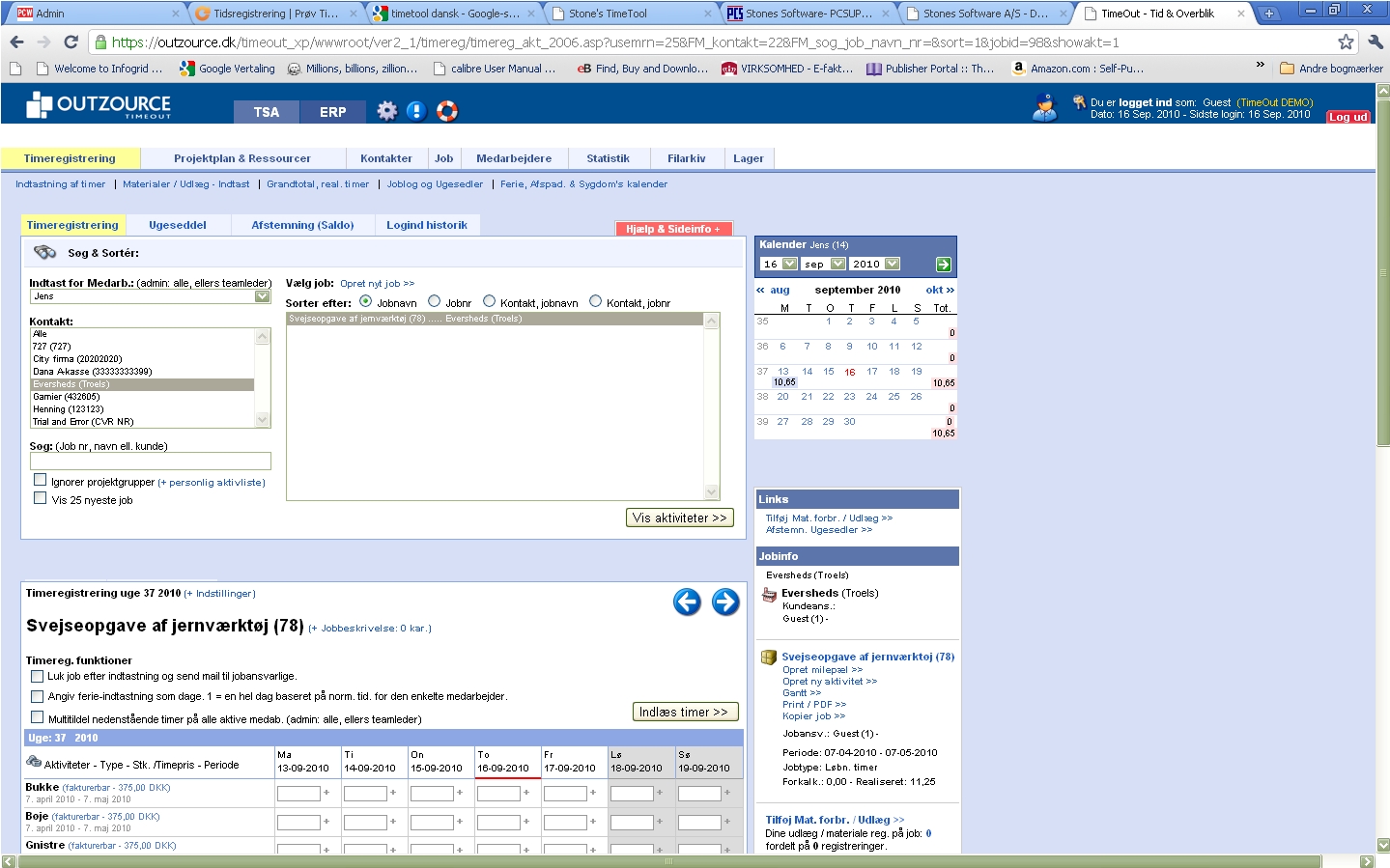The height and width of the screenshot is (868, 1390).
Task: Check the Vis 25 nyeste job box
Action: pyautogui.click(x=40, y=498)
